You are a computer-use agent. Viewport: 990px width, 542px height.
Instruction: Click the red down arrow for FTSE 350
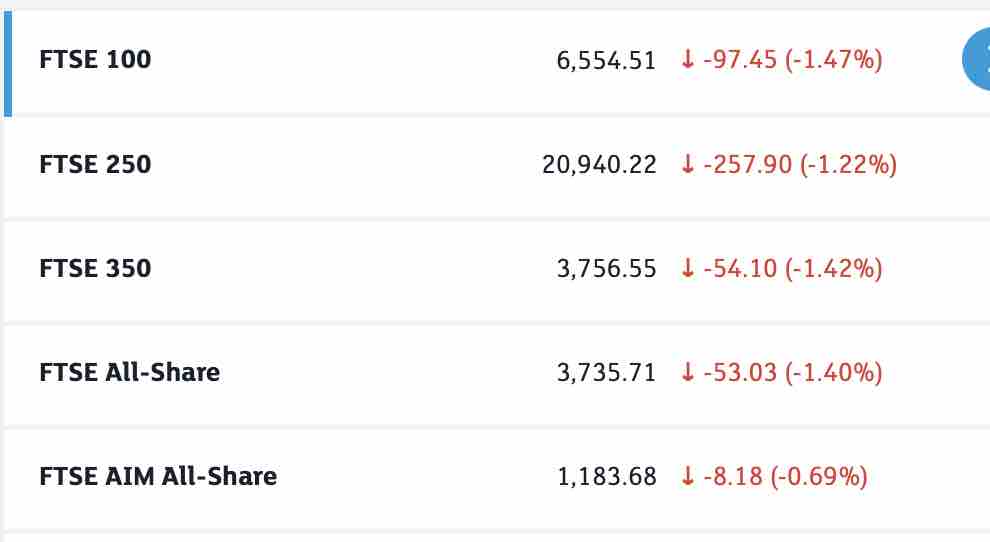(x=687, y=269)
